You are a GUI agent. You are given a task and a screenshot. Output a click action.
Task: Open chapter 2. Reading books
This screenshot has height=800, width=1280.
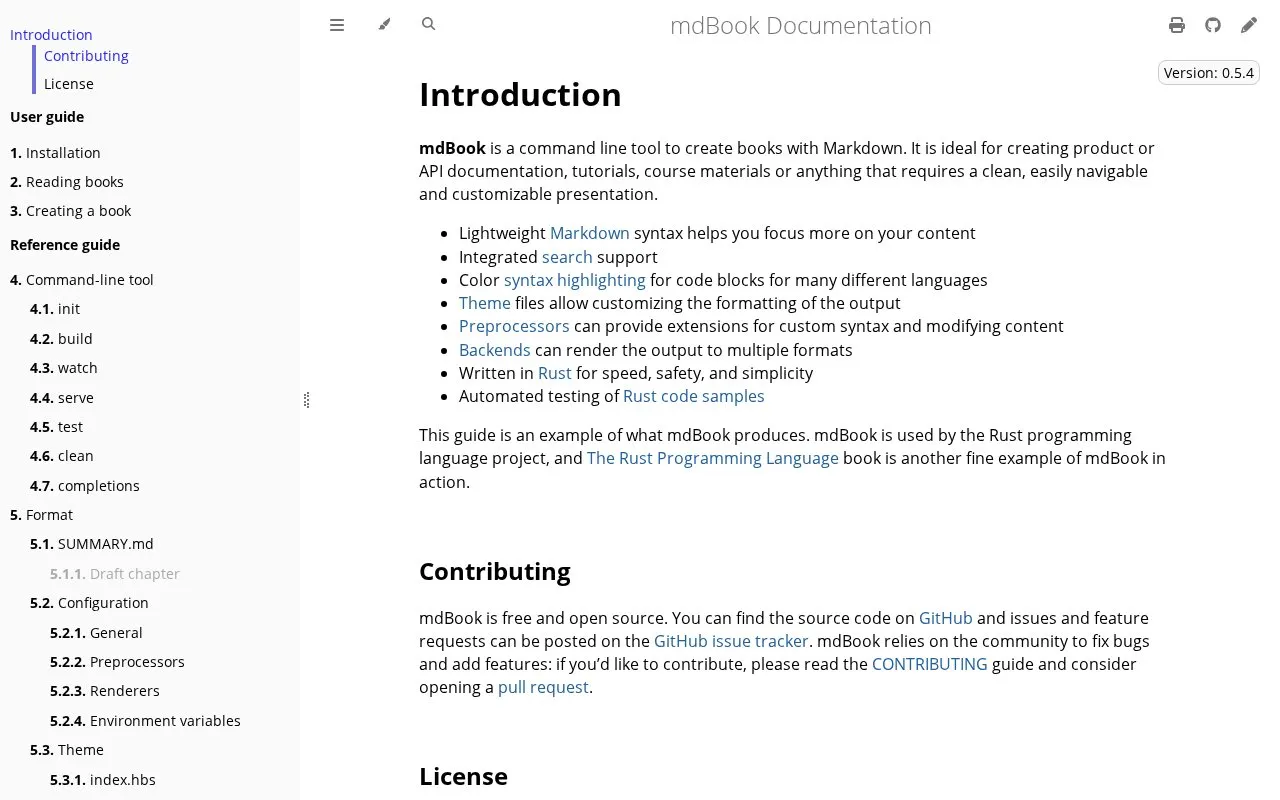(x=67, y=182)
